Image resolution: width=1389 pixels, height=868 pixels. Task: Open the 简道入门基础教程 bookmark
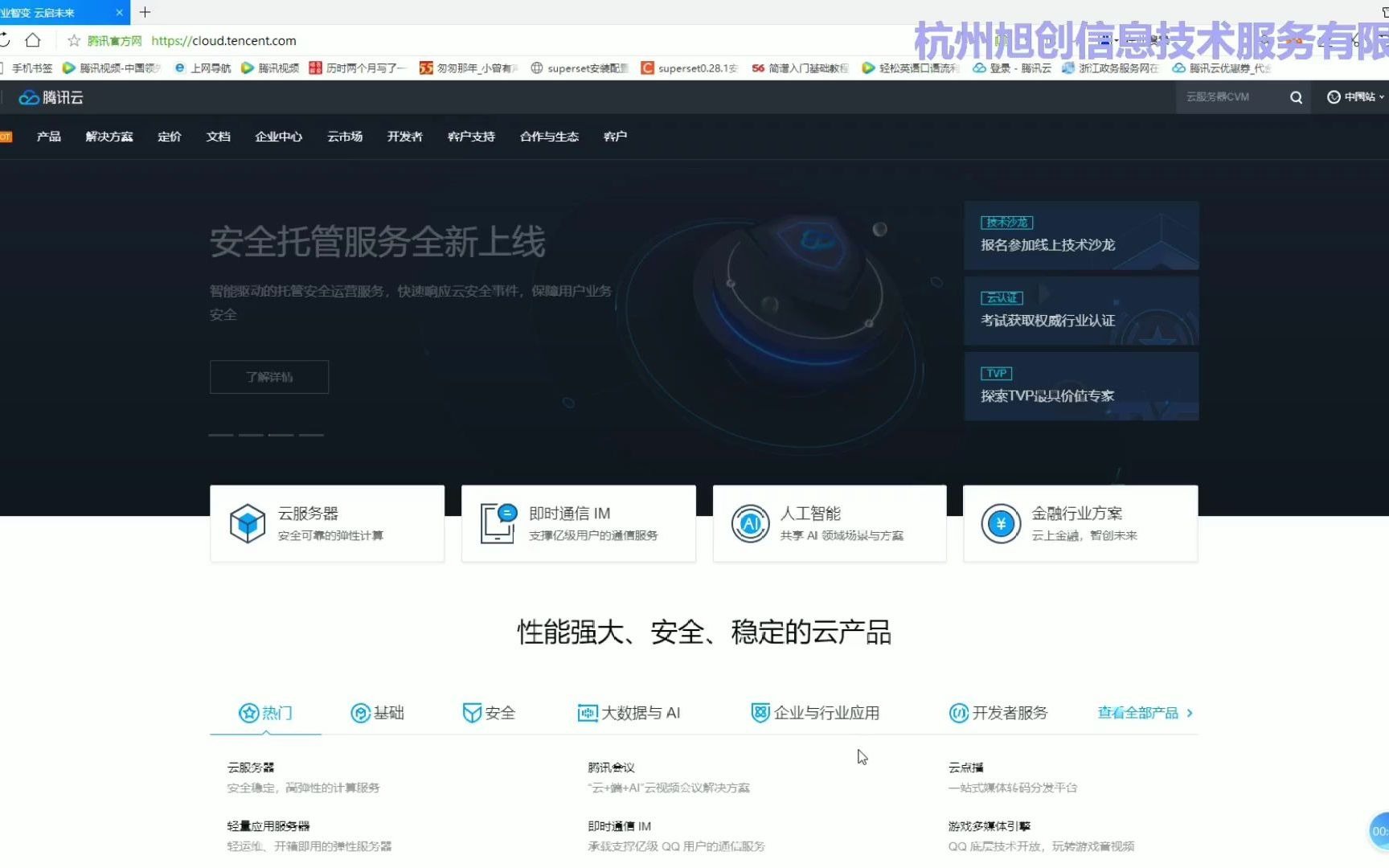(800, 68)
